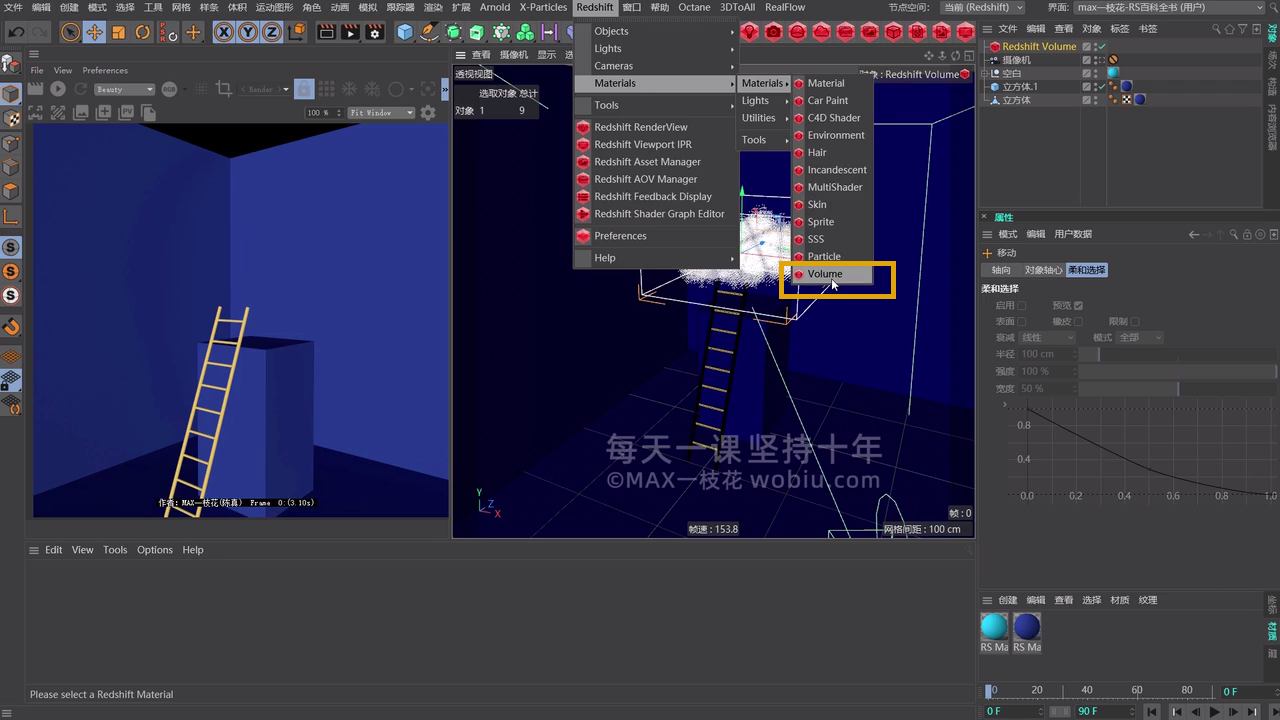Image resolution: width=1280 pixels, height=720 pixels.
Task: Toggle the 启用 checkbox
Action: click(1022, 305)
